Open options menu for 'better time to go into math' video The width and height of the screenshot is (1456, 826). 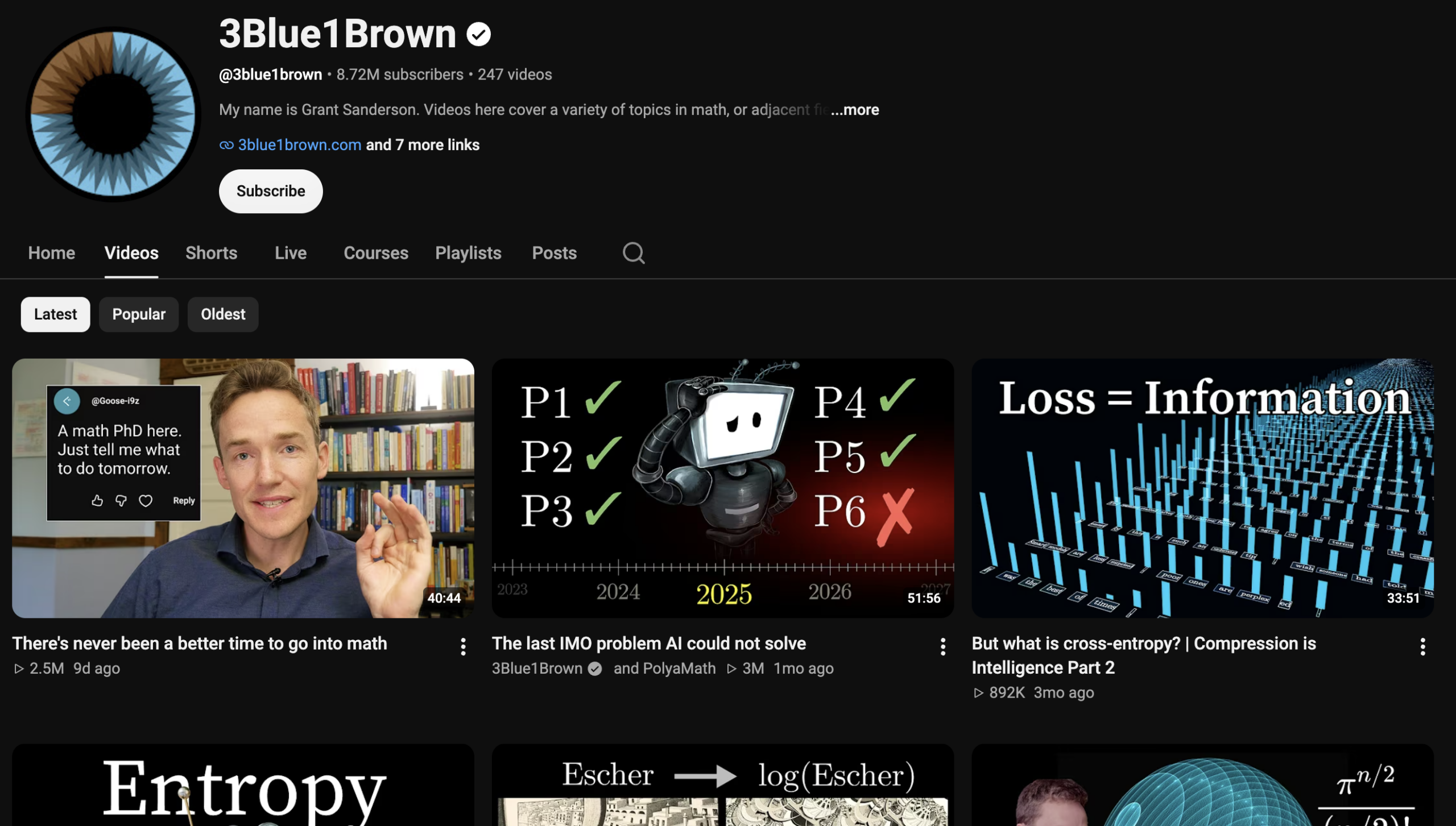pos(463,646)
